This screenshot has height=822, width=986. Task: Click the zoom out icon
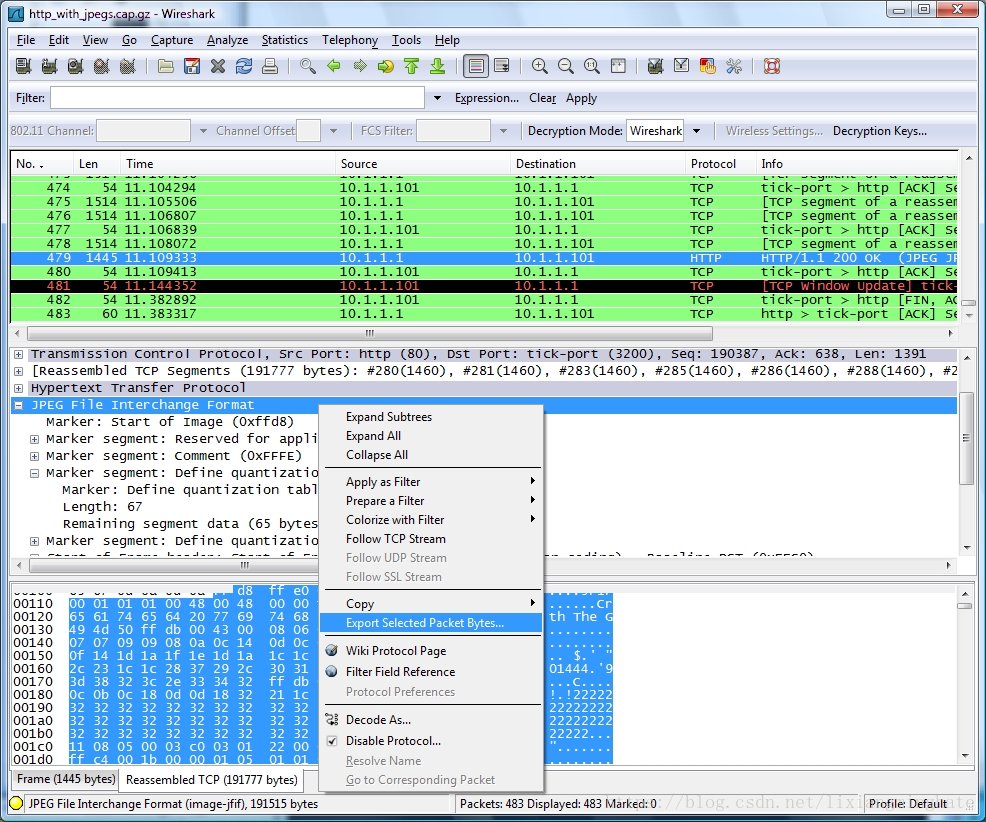tap(566, 66)
